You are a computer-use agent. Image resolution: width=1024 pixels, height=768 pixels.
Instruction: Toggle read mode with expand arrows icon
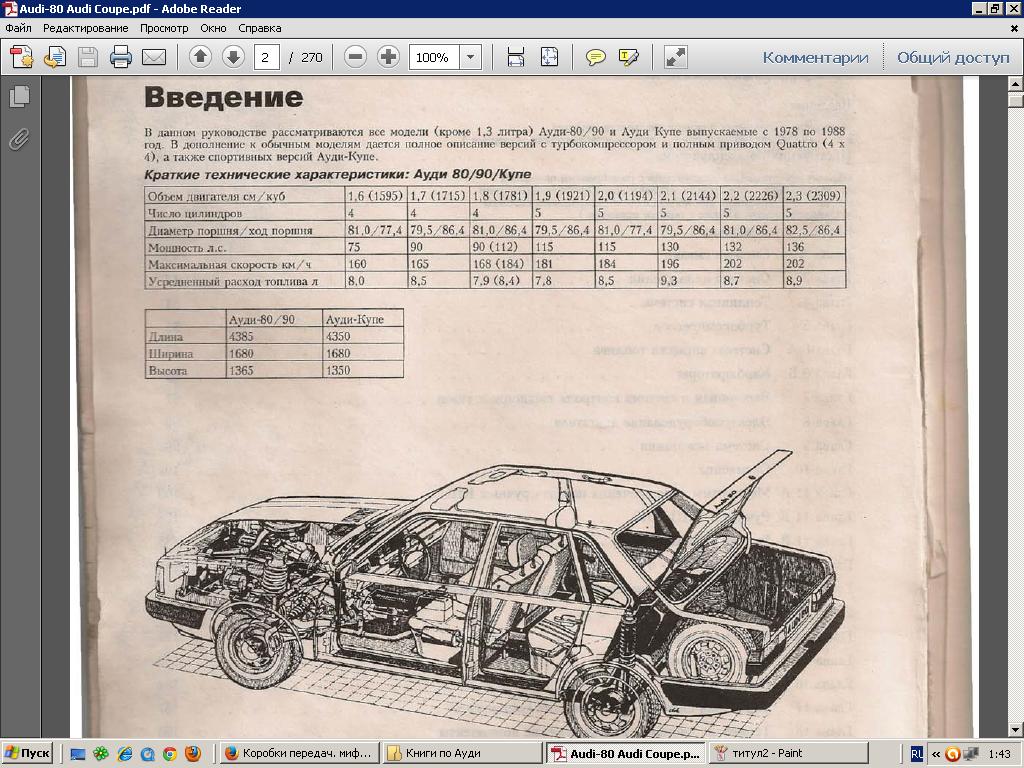(x=676, y=57)
